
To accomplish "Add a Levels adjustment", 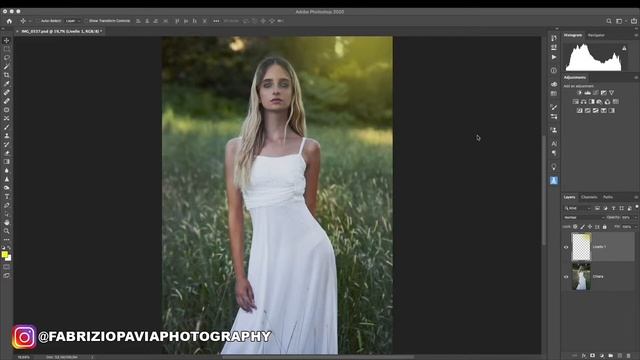I will point(587,93).
